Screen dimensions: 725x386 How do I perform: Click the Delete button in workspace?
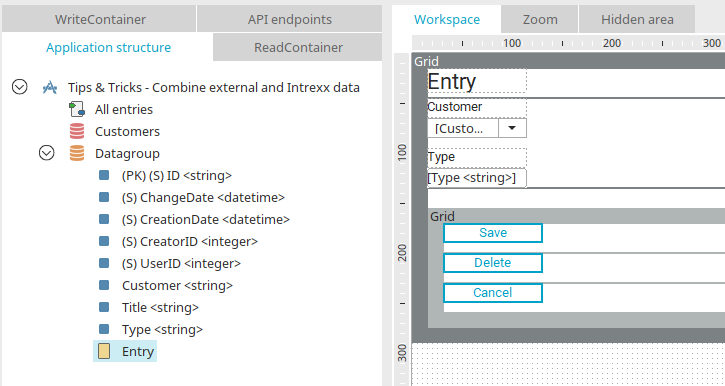click(x=493, y=263)
